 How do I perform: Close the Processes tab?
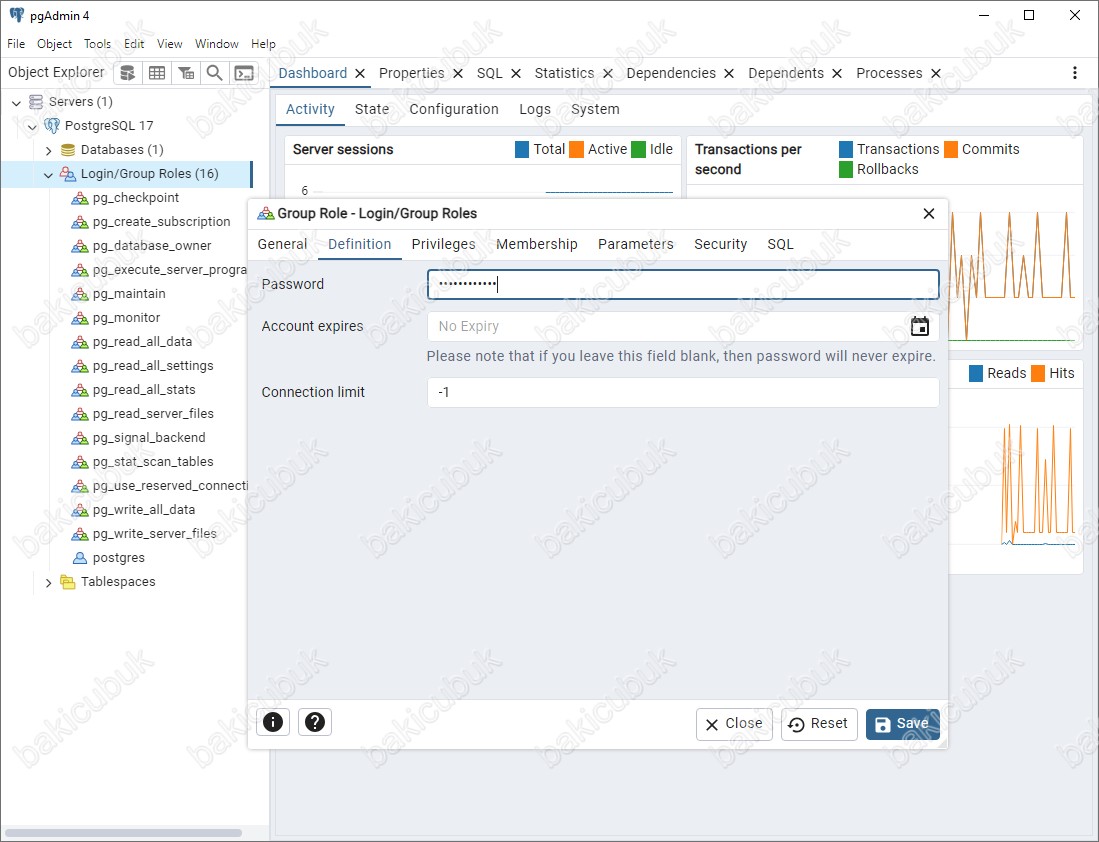point(936,74)
